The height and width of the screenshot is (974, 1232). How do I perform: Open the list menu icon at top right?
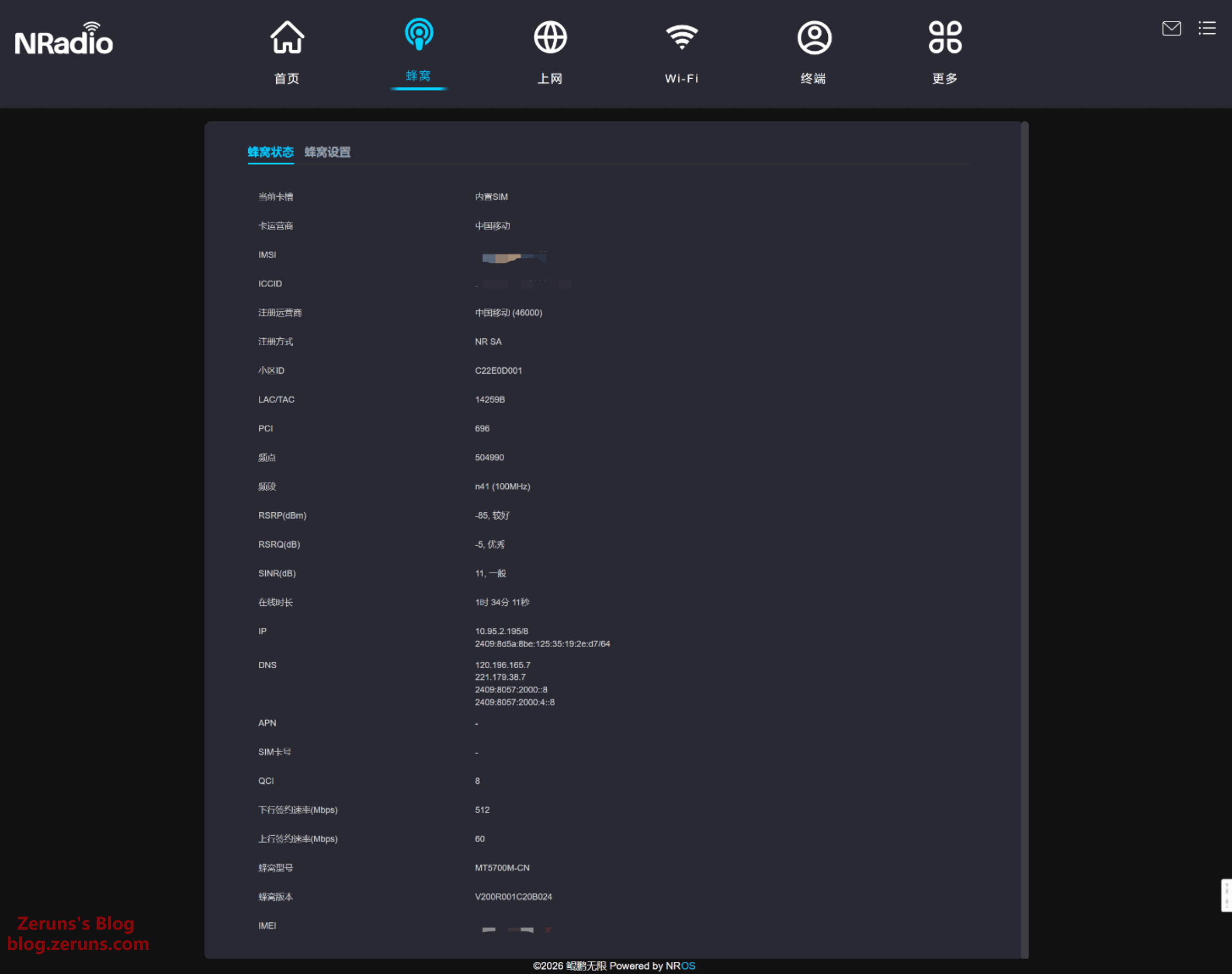1206,28
